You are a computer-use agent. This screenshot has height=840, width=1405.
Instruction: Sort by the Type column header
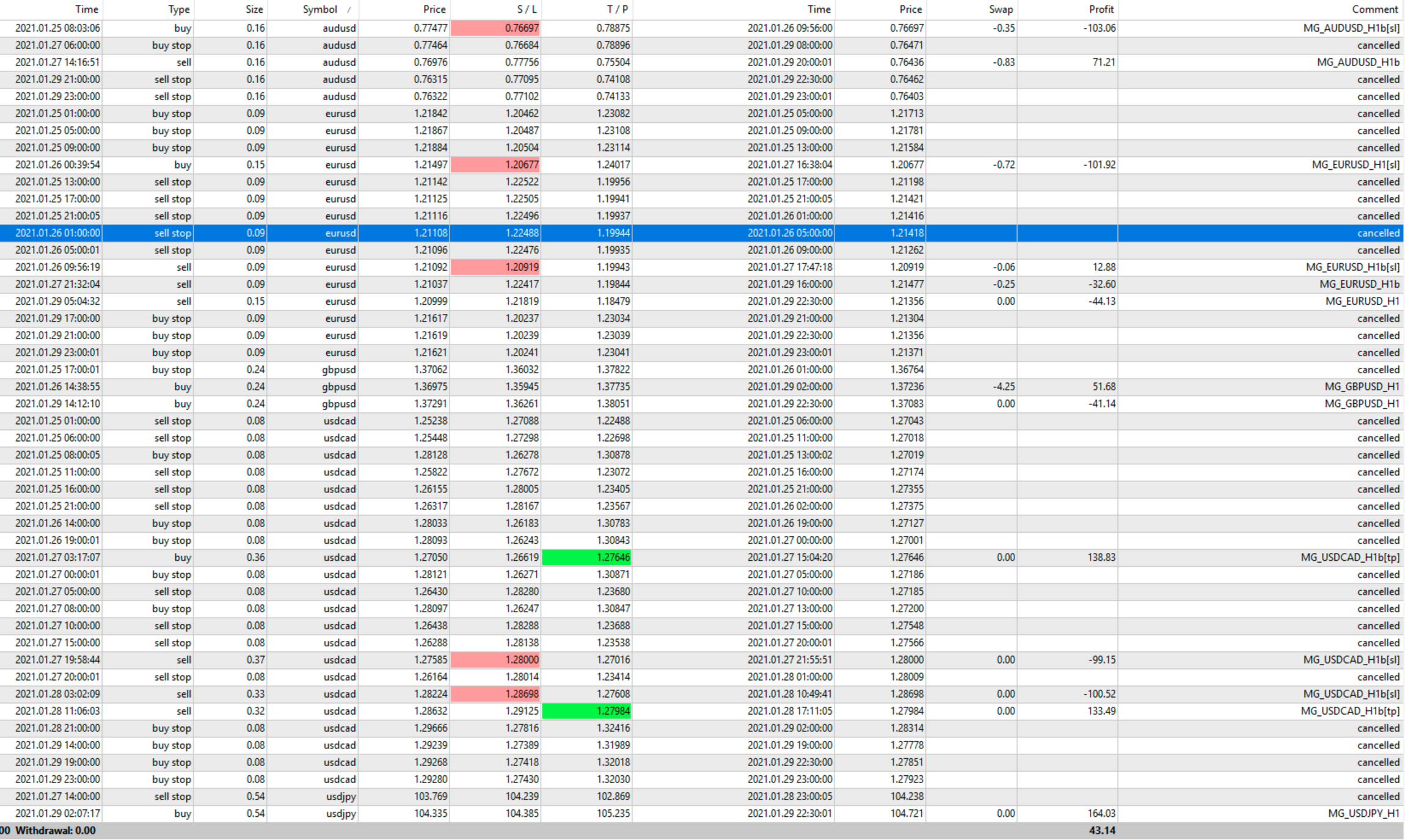click(x=178, y=10)
